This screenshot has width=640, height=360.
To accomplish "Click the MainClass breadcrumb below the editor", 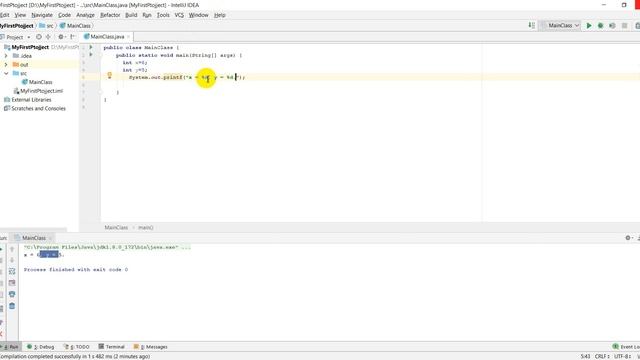I will coord(116,228).
